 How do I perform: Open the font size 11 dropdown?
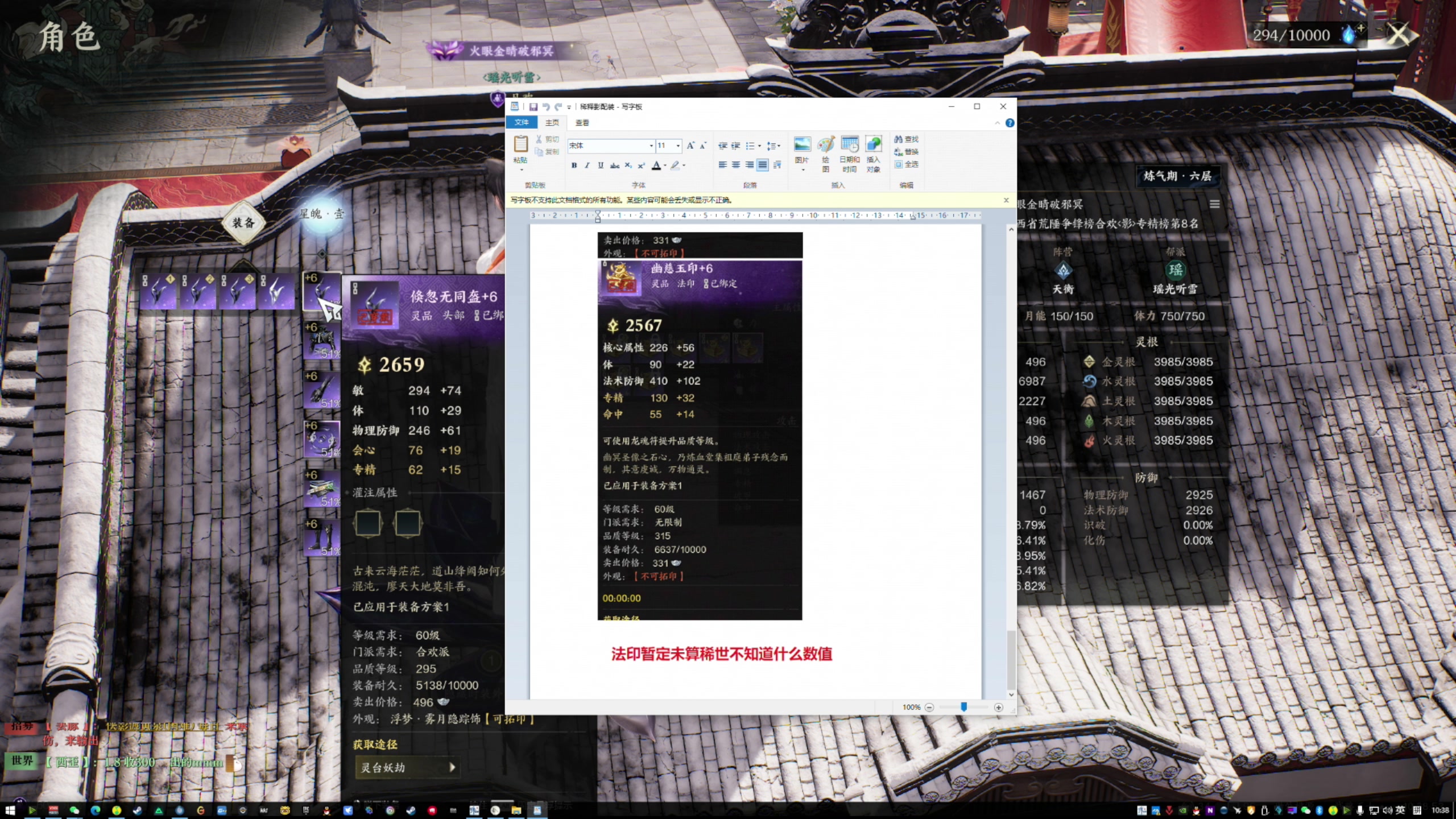pos(678,146)
